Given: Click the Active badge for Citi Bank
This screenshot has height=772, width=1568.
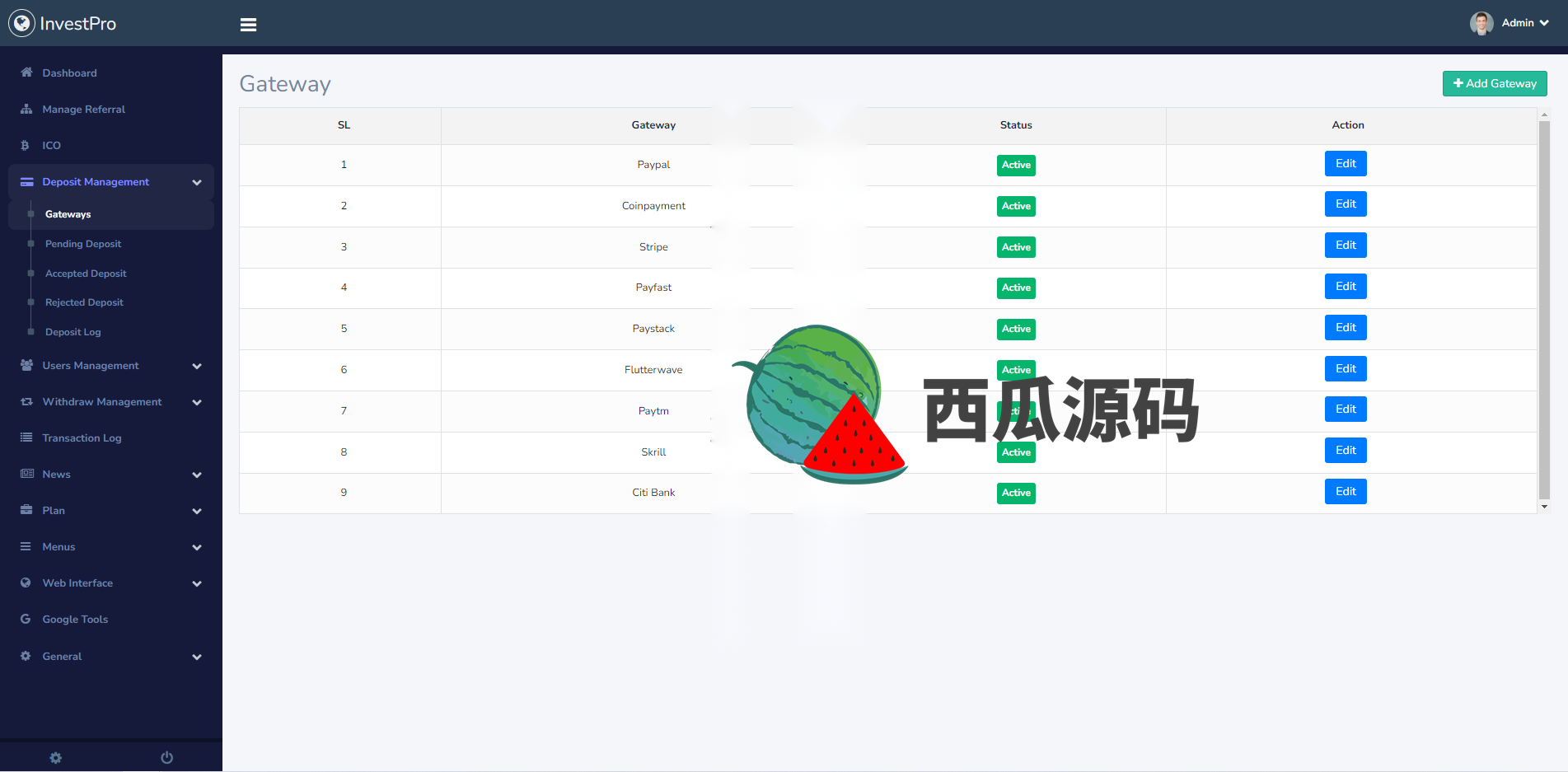Looking at the screenshot, I should [x=1016, y=493].
